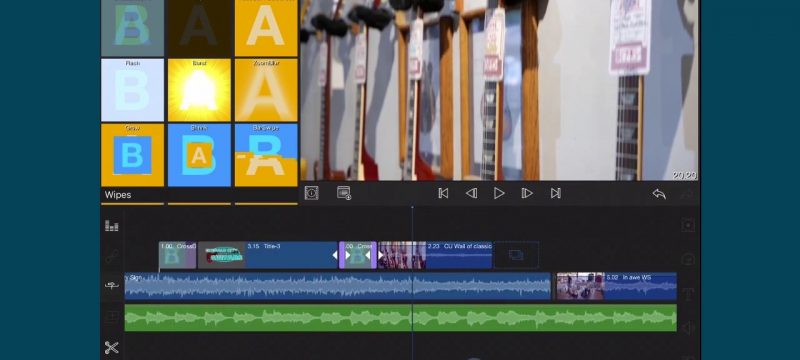800x360 pixels.
Task: Undo the last edit
Action: pos(659,194)
